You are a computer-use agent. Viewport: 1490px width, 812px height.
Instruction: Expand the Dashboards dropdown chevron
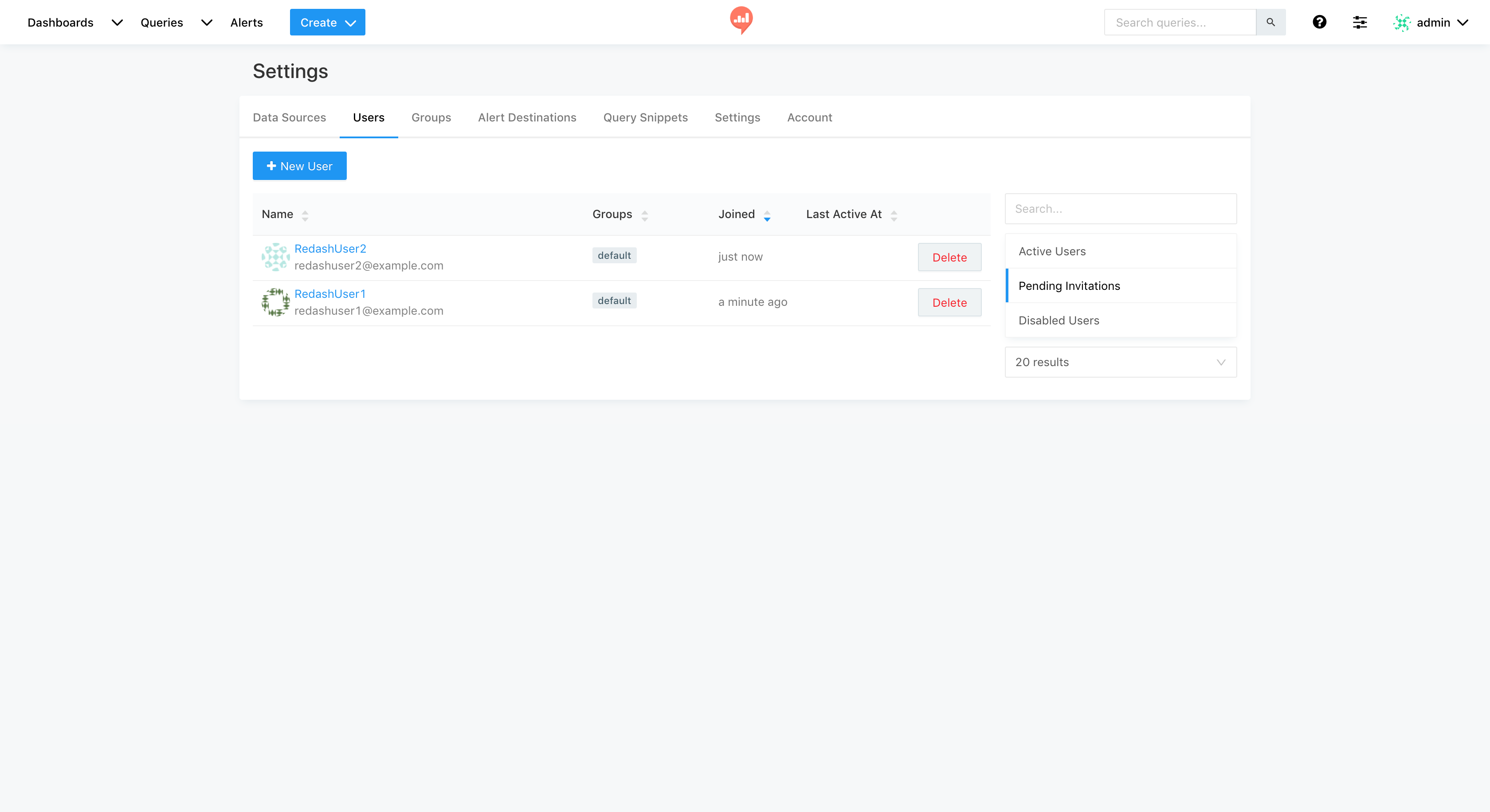pyautogui.click(x=117, y=23)
